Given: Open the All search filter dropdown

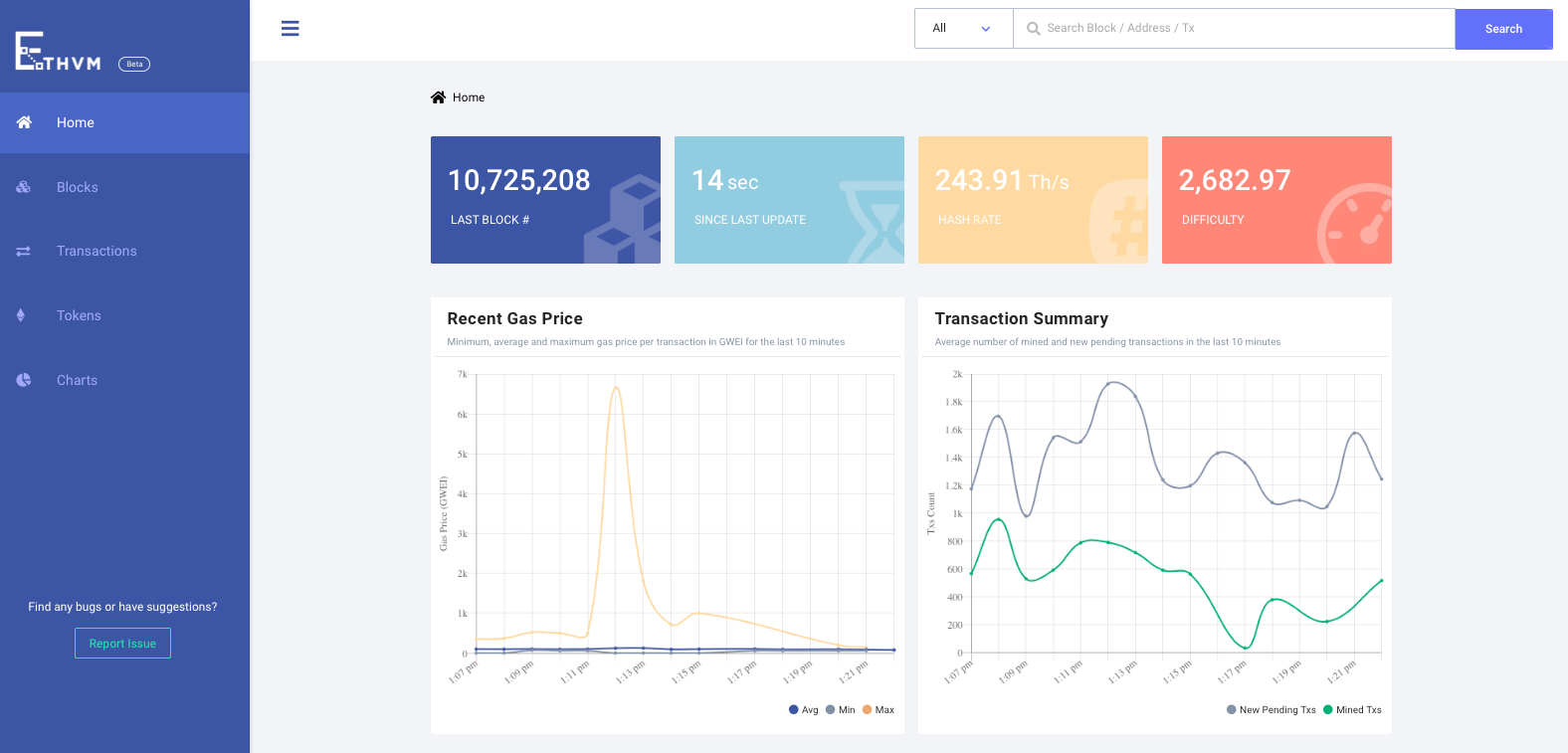Looking at the screenshot, I should coord(963,29).
